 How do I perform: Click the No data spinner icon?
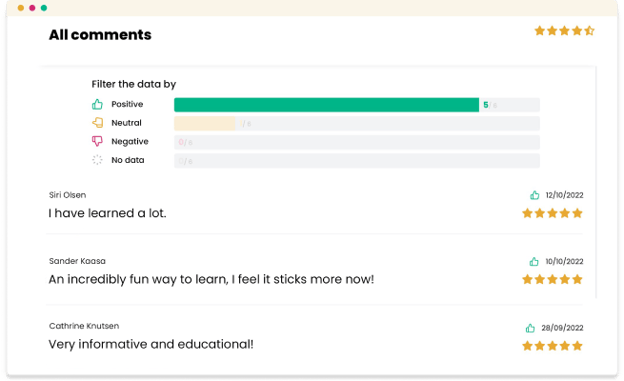97,160
